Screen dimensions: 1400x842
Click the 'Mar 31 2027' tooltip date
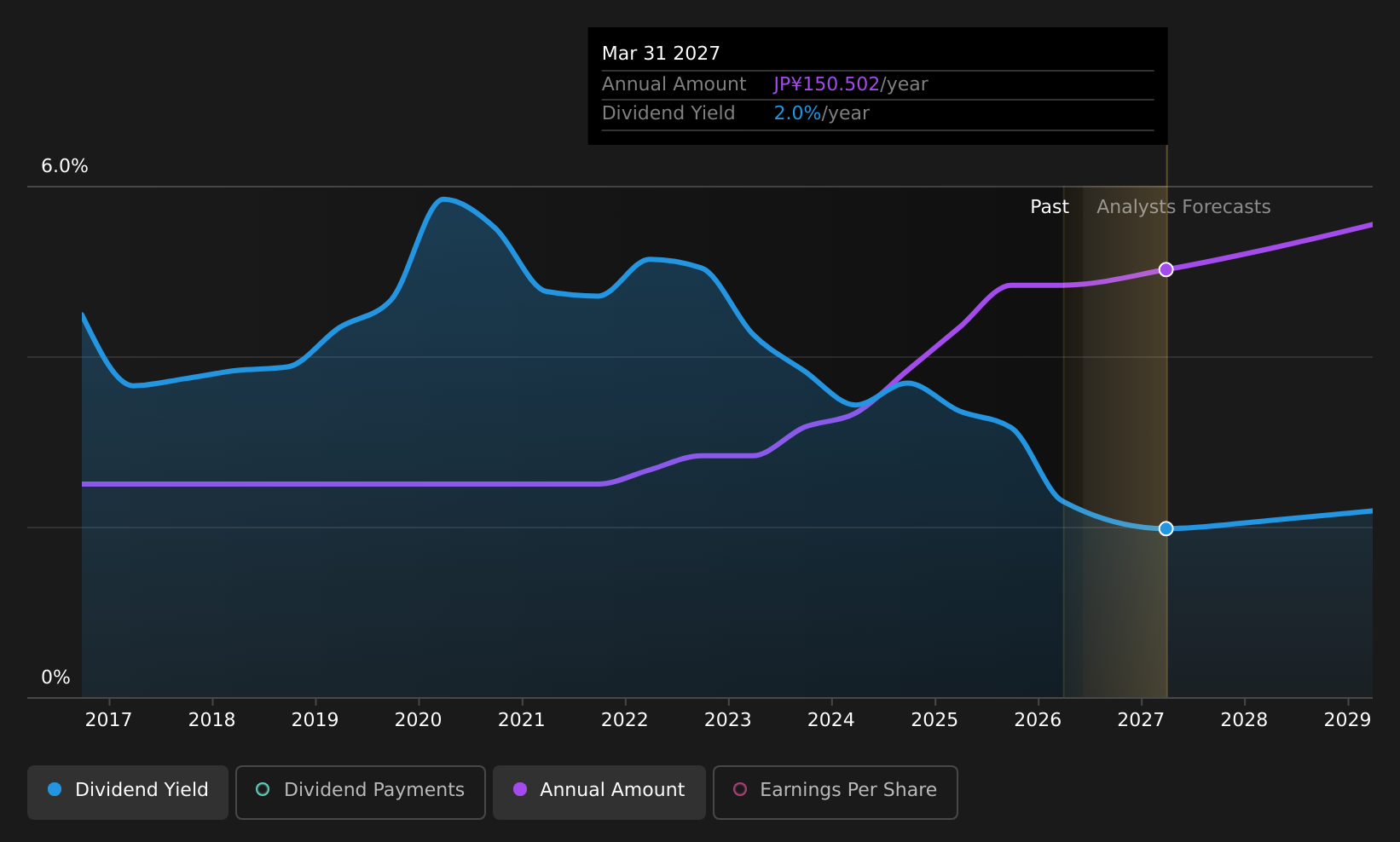(x=661, y=54)
